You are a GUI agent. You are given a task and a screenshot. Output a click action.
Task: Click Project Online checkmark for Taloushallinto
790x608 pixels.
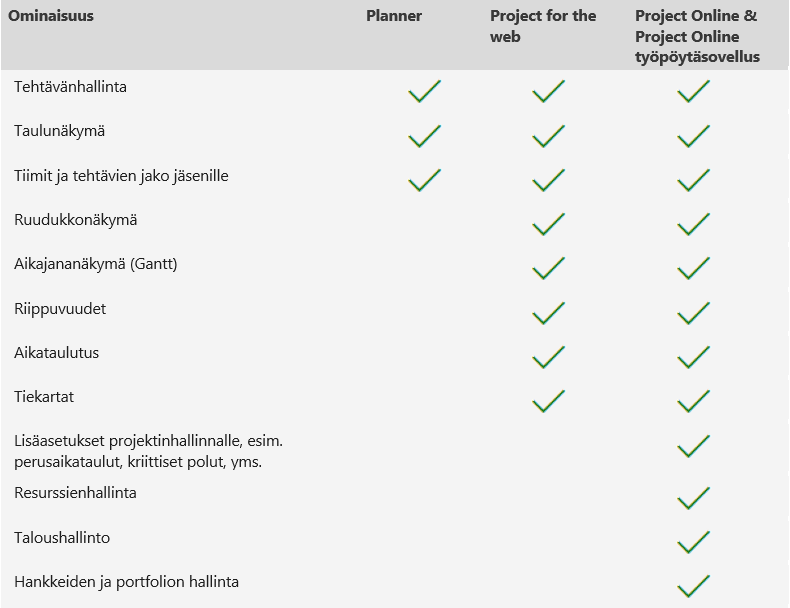(693, 542)
